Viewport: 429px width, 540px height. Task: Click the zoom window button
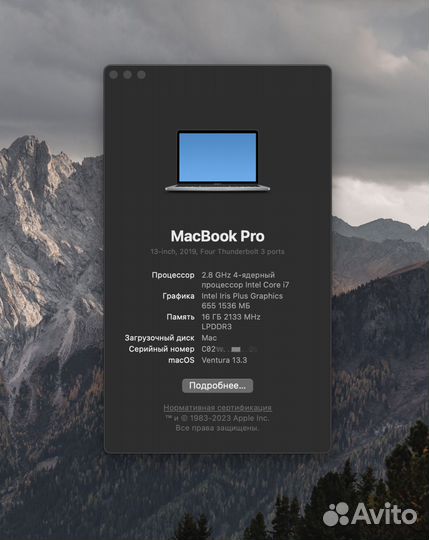click(x=141, y=75)
